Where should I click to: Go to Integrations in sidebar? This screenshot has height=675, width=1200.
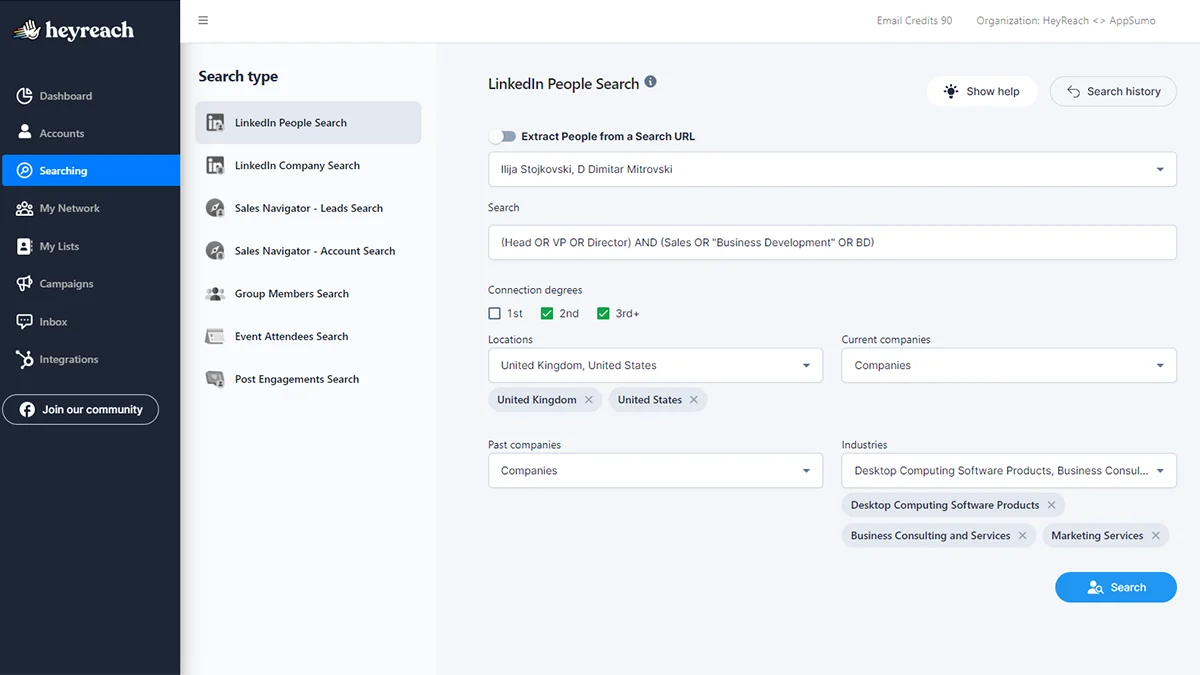90,359
